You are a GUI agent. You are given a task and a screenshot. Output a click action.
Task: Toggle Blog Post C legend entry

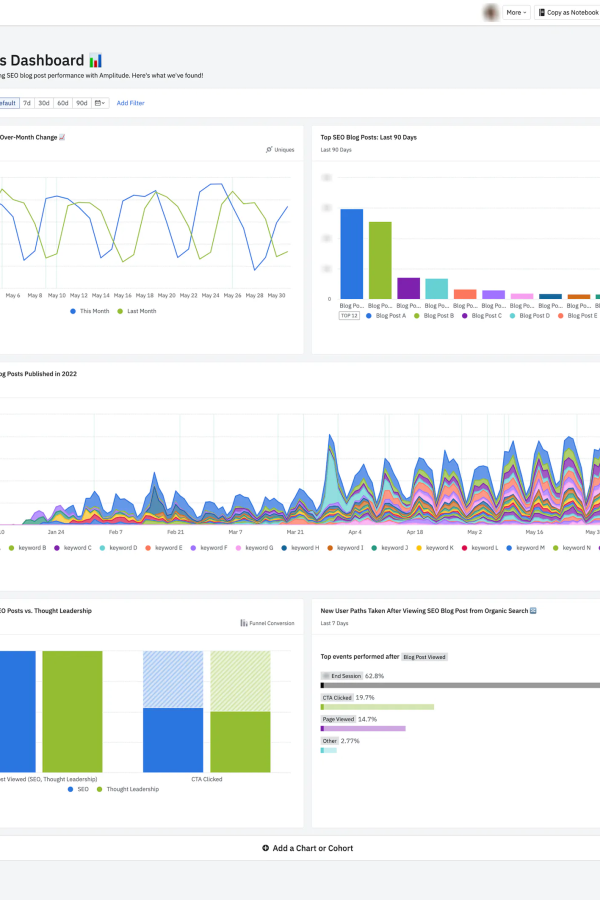[x=482, y=316]
